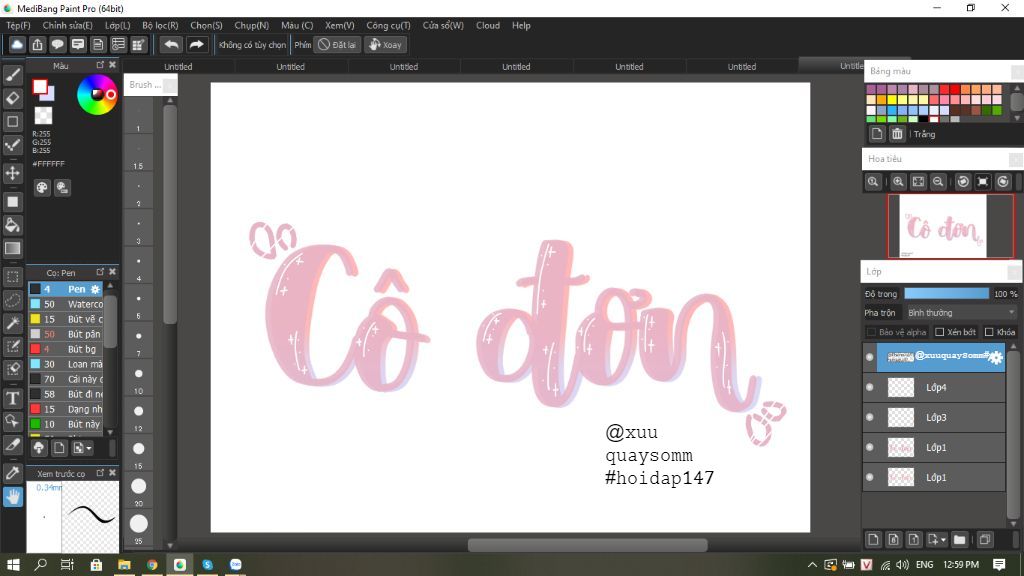
Task: Select the Eraser tool
Action: point(12,99)
